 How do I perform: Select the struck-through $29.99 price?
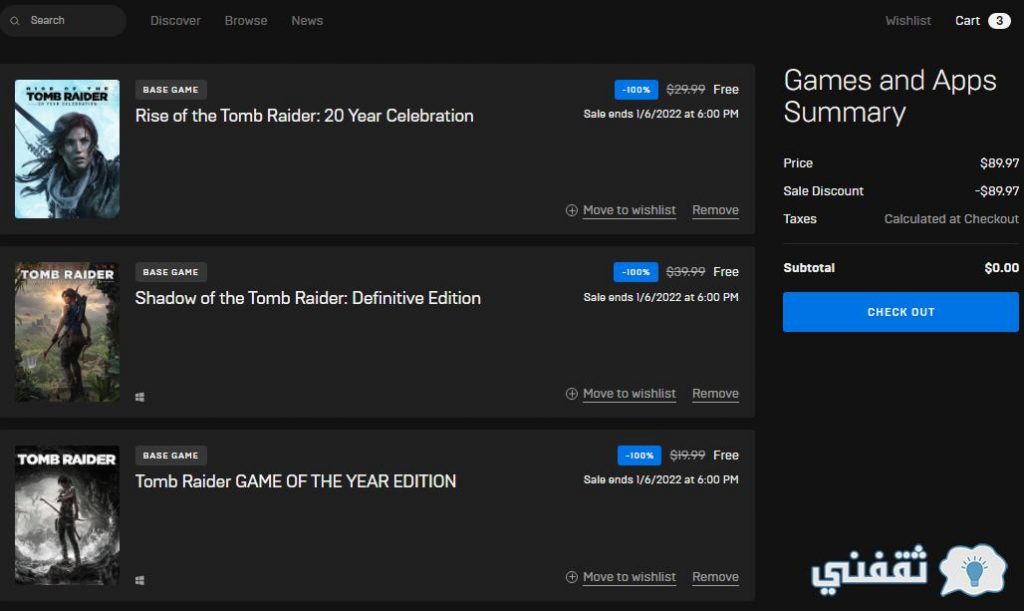click(x=685, y=89)
